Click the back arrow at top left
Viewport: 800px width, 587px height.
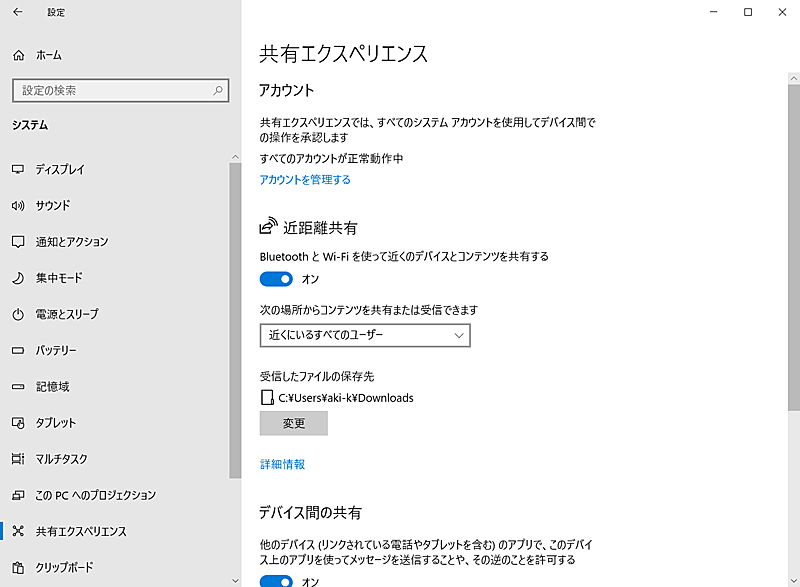15,12
